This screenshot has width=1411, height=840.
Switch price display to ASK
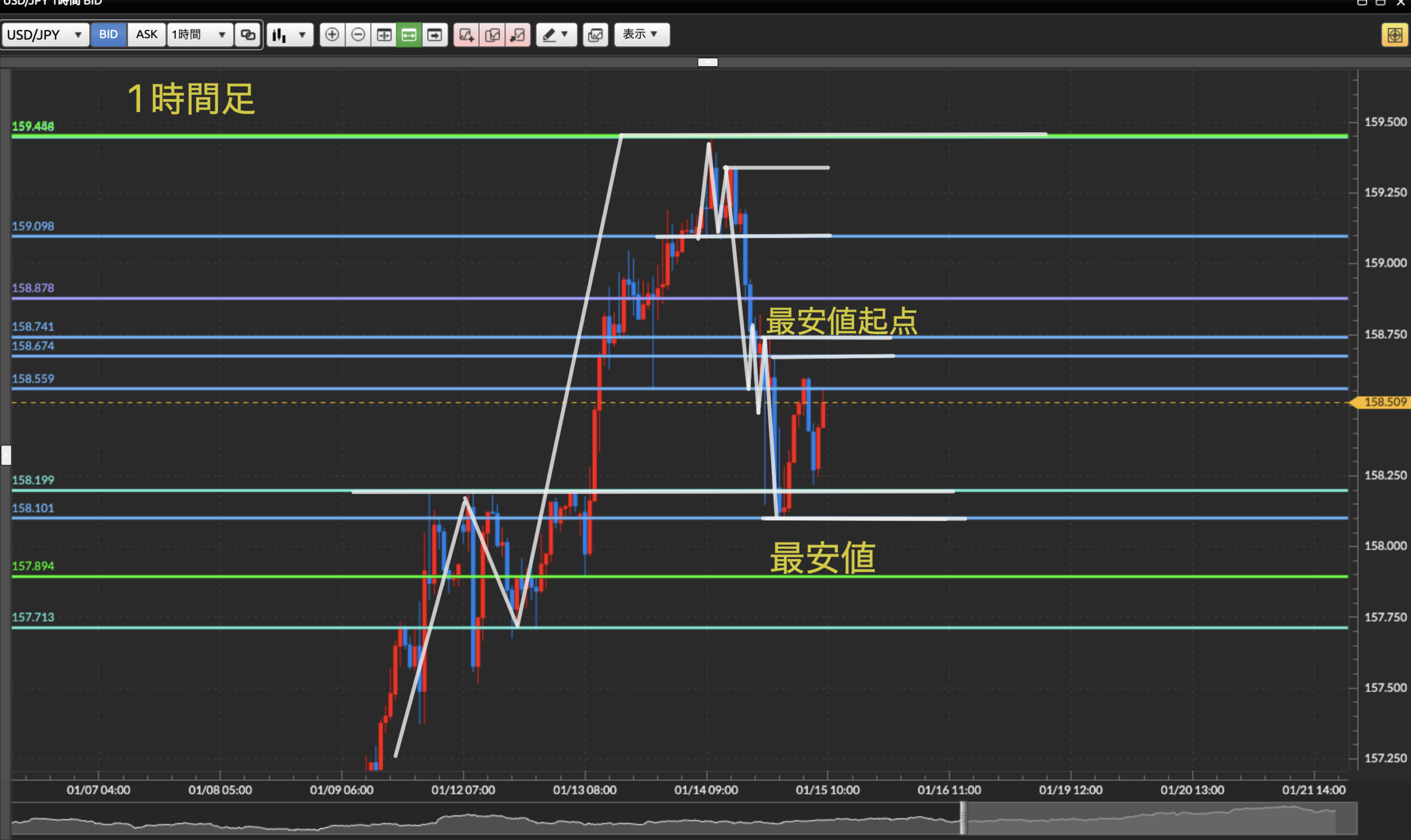(x=147, y=35)
